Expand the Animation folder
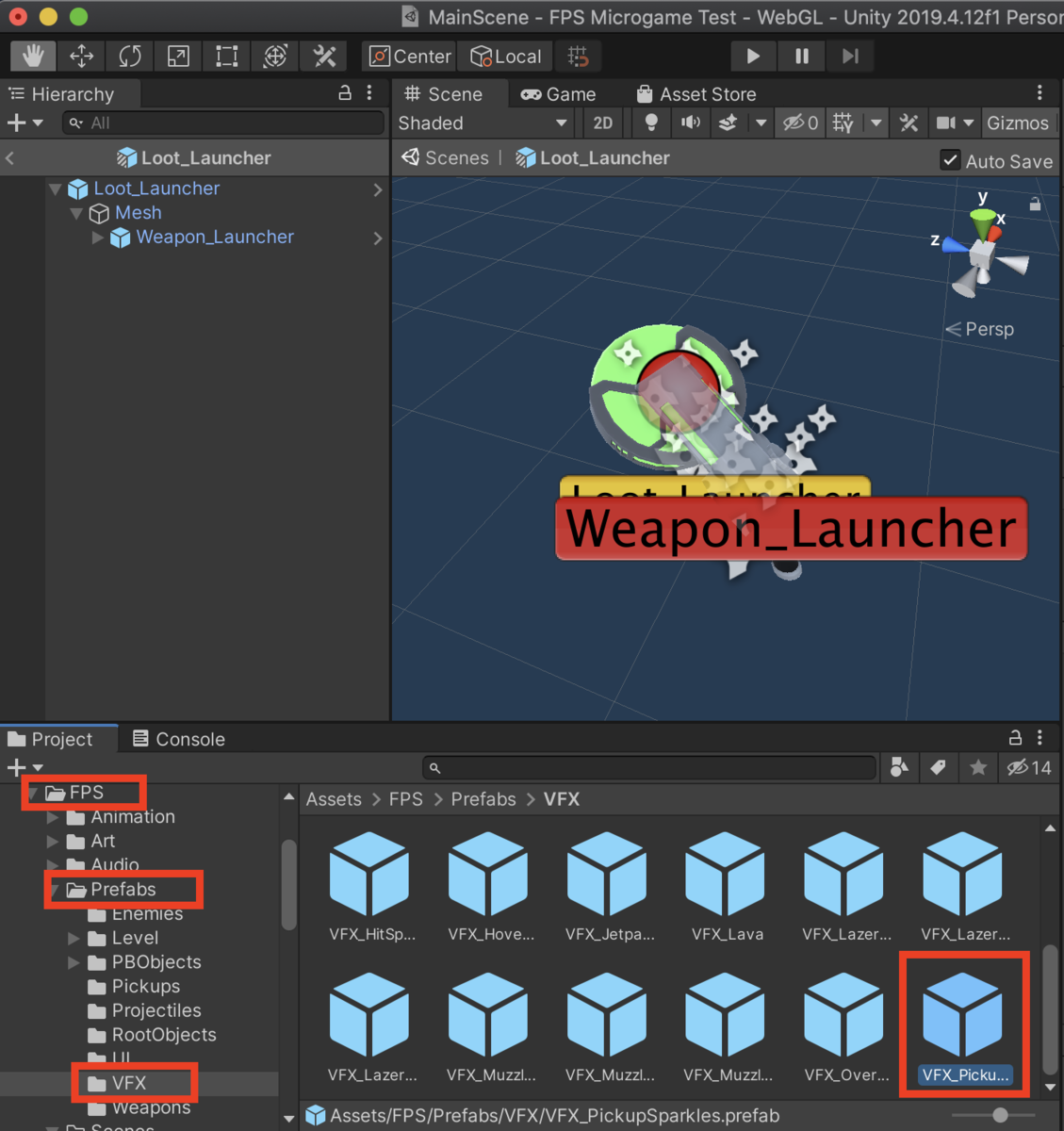The width and height of the screenshot is (1064, 1131). tap(53, 817)
